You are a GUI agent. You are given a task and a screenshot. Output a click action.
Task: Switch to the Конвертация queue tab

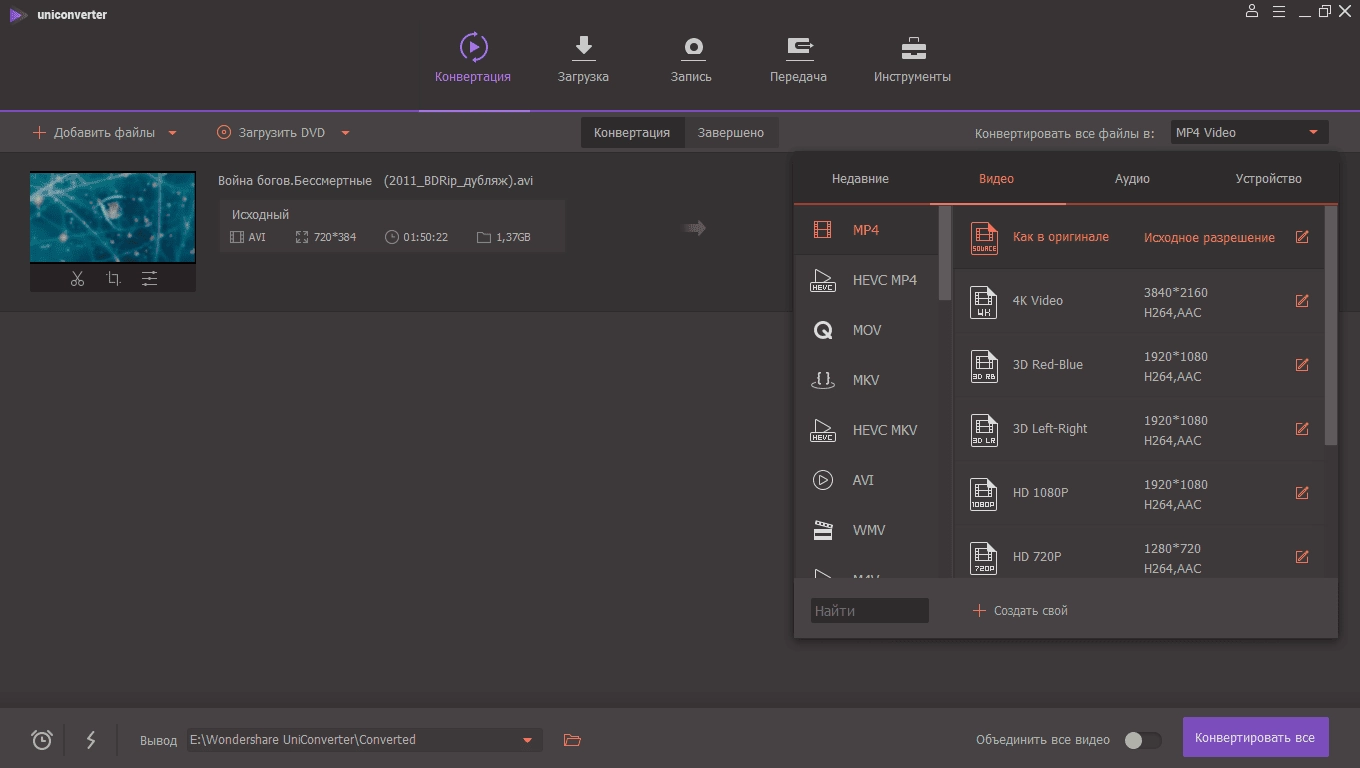(x=632, y=133)
